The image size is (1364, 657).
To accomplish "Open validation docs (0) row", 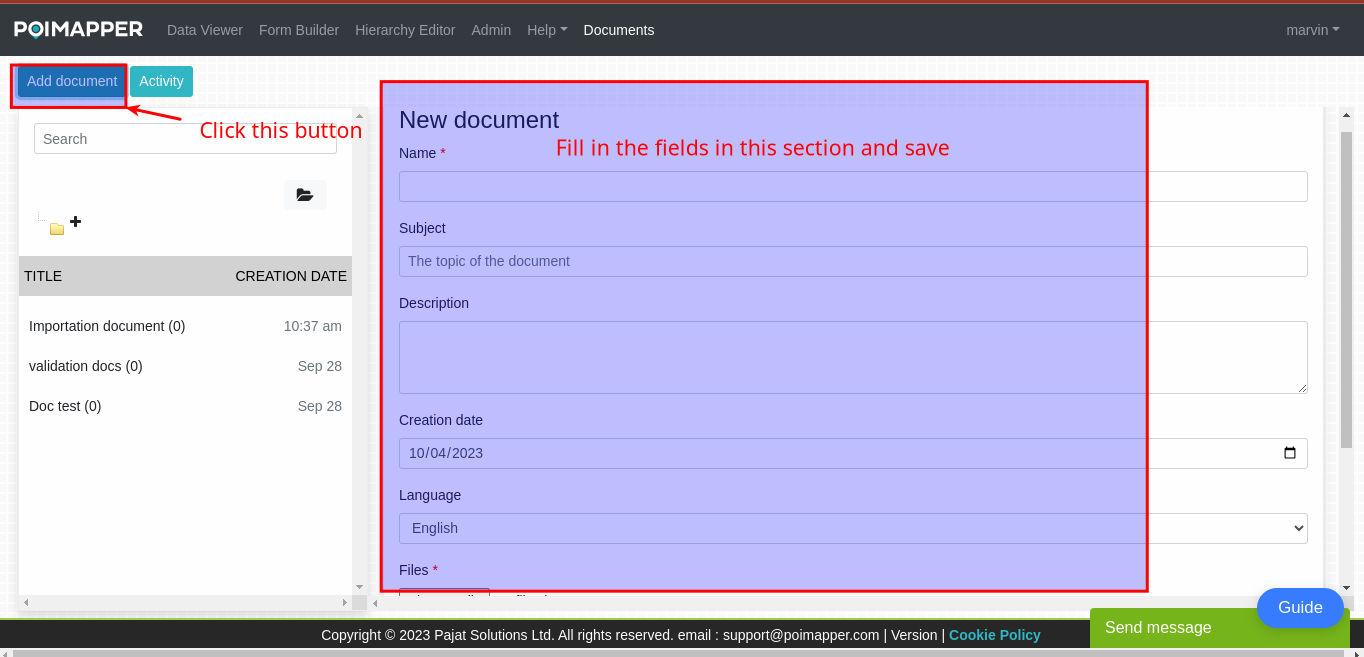I will point(185,366).
